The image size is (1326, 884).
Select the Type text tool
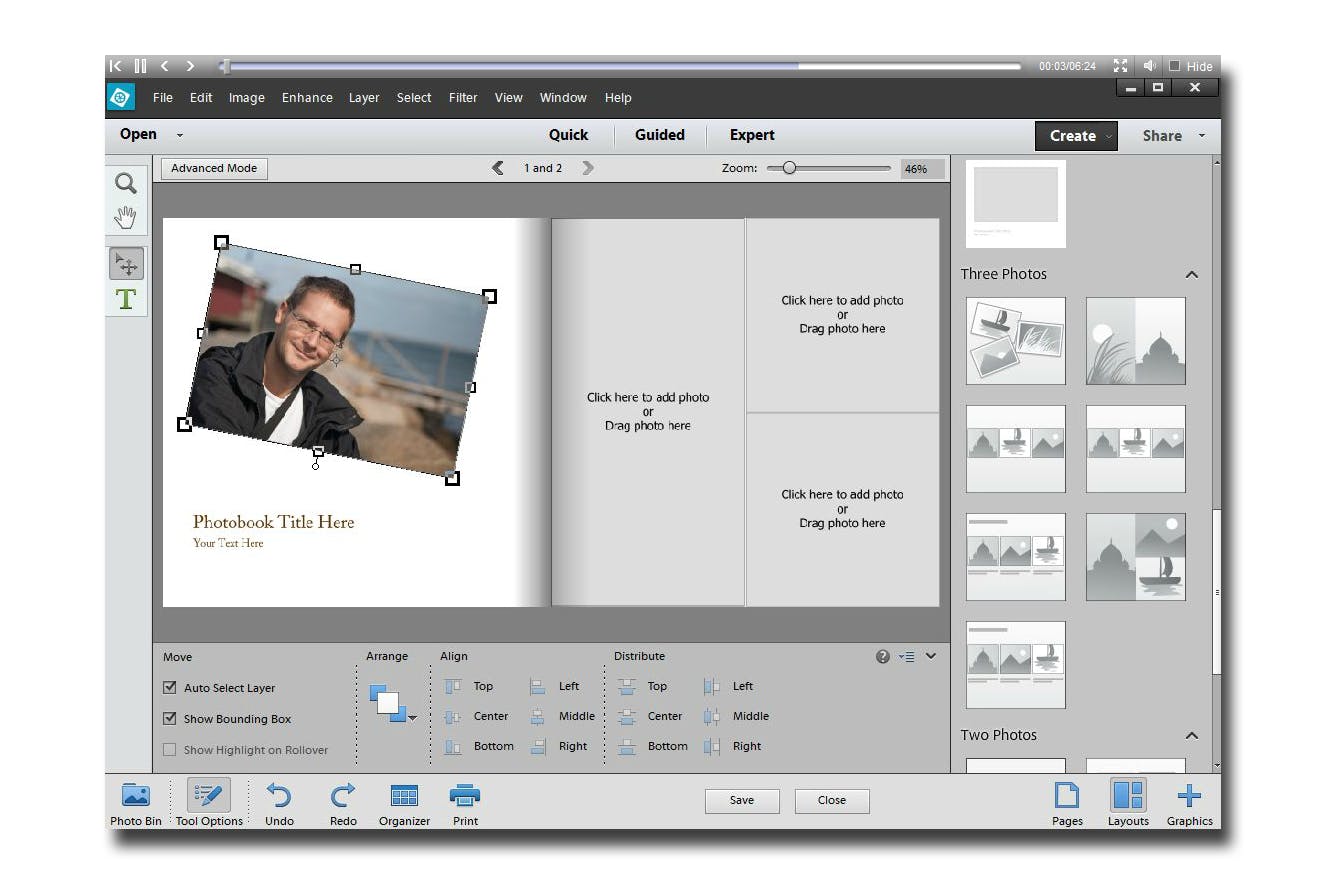tap(126, 299)
